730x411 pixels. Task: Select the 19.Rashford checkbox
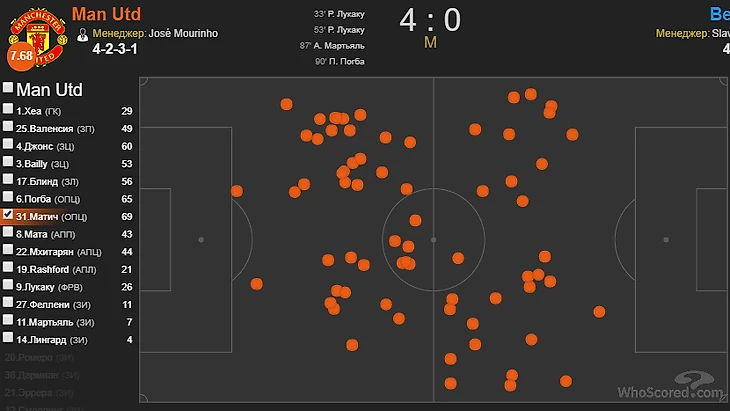8,269
